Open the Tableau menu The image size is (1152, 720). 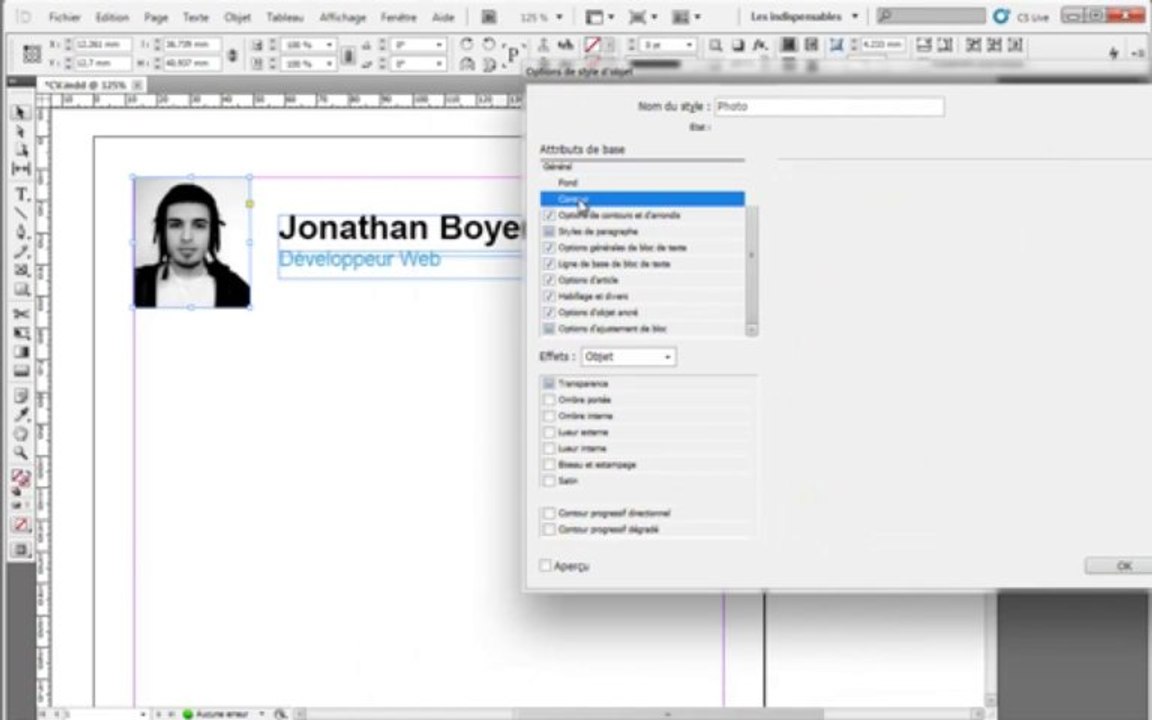pyautogui.click(x=285, y=17)
